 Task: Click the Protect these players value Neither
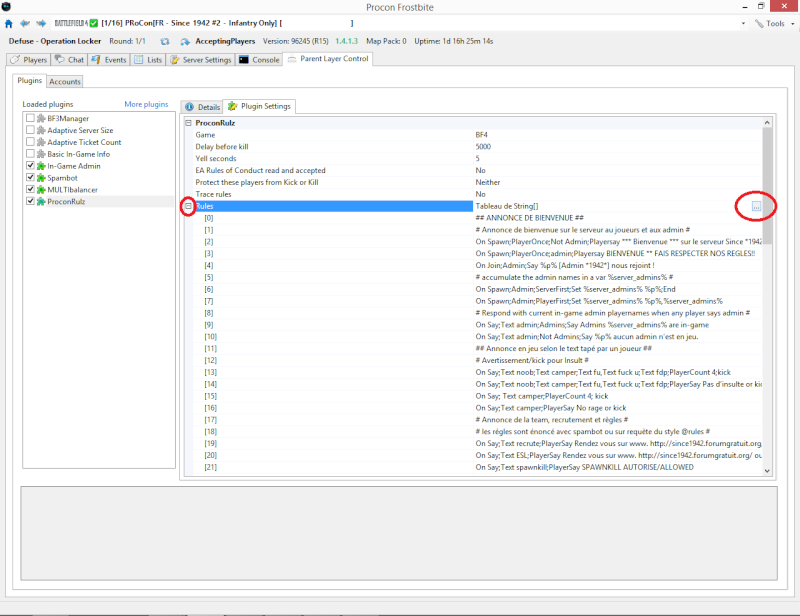click(488, 182)
